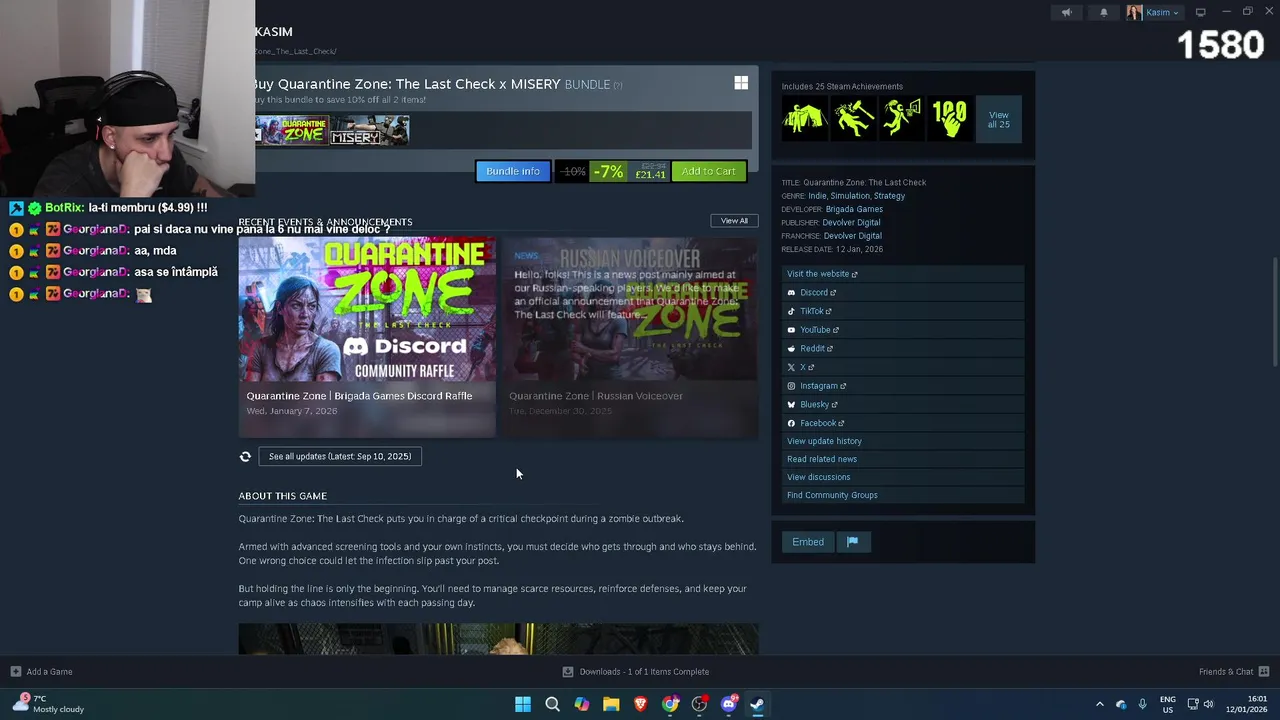
Task: Click the refresh icon beside updates
Action: (245, 456)
